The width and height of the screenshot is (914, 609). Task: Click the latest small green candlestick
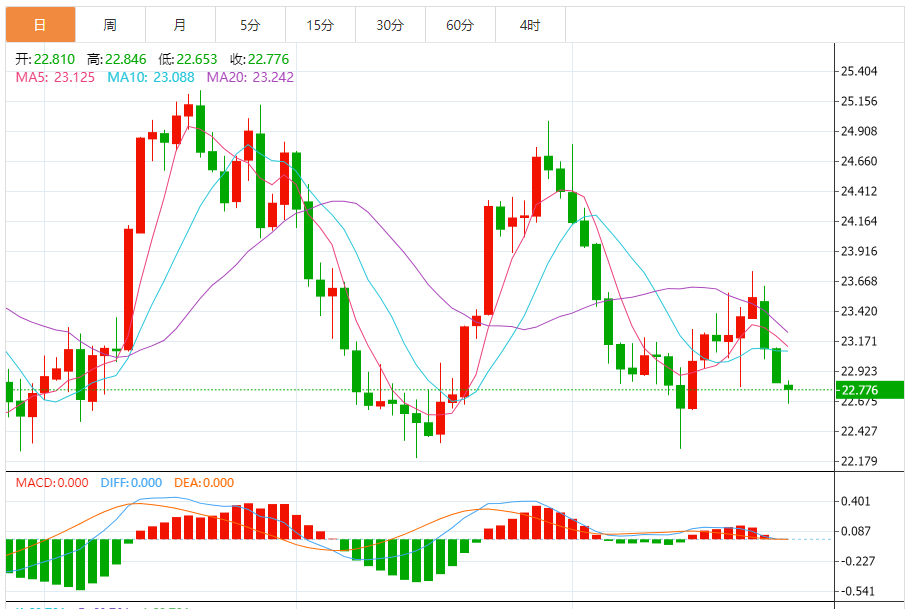point(789,388)
